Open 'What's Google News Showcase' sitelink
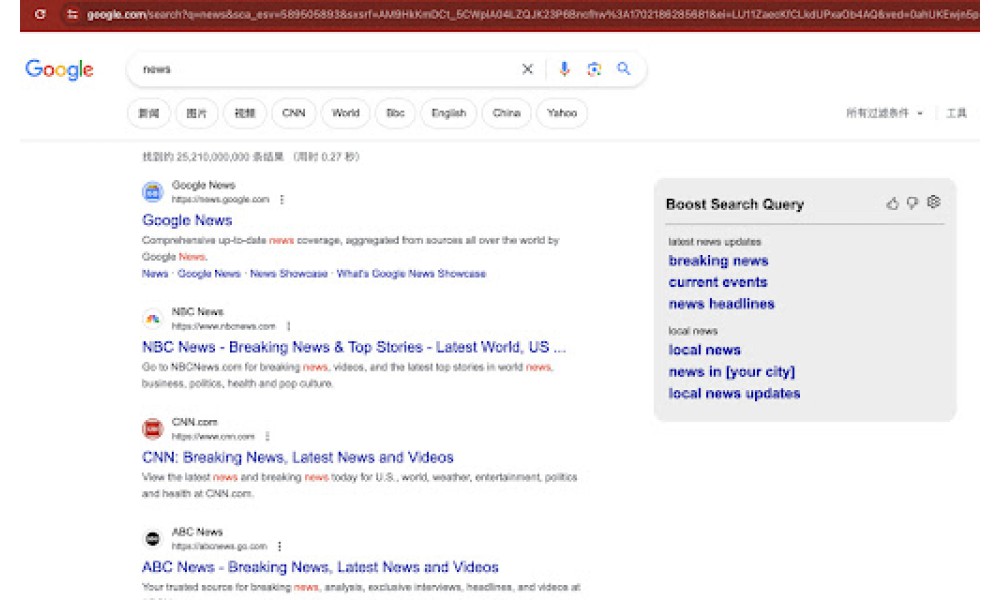The width and height of the screenshot is (1000, 600). click(411, 274)
